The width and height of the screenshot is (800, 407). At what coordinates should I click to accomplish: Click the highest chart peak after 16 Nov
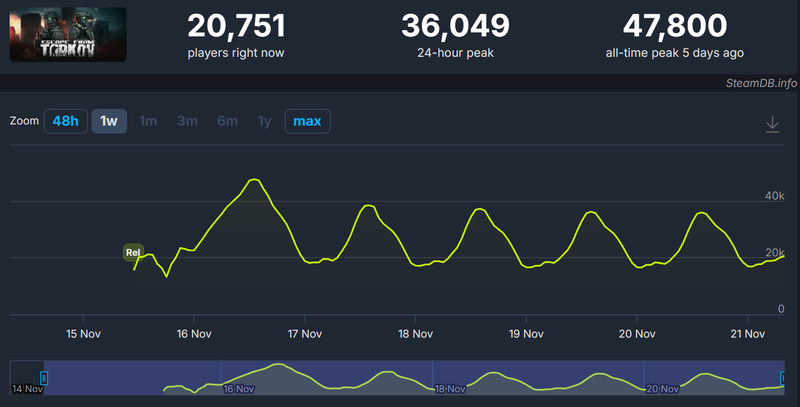(254, 180)
